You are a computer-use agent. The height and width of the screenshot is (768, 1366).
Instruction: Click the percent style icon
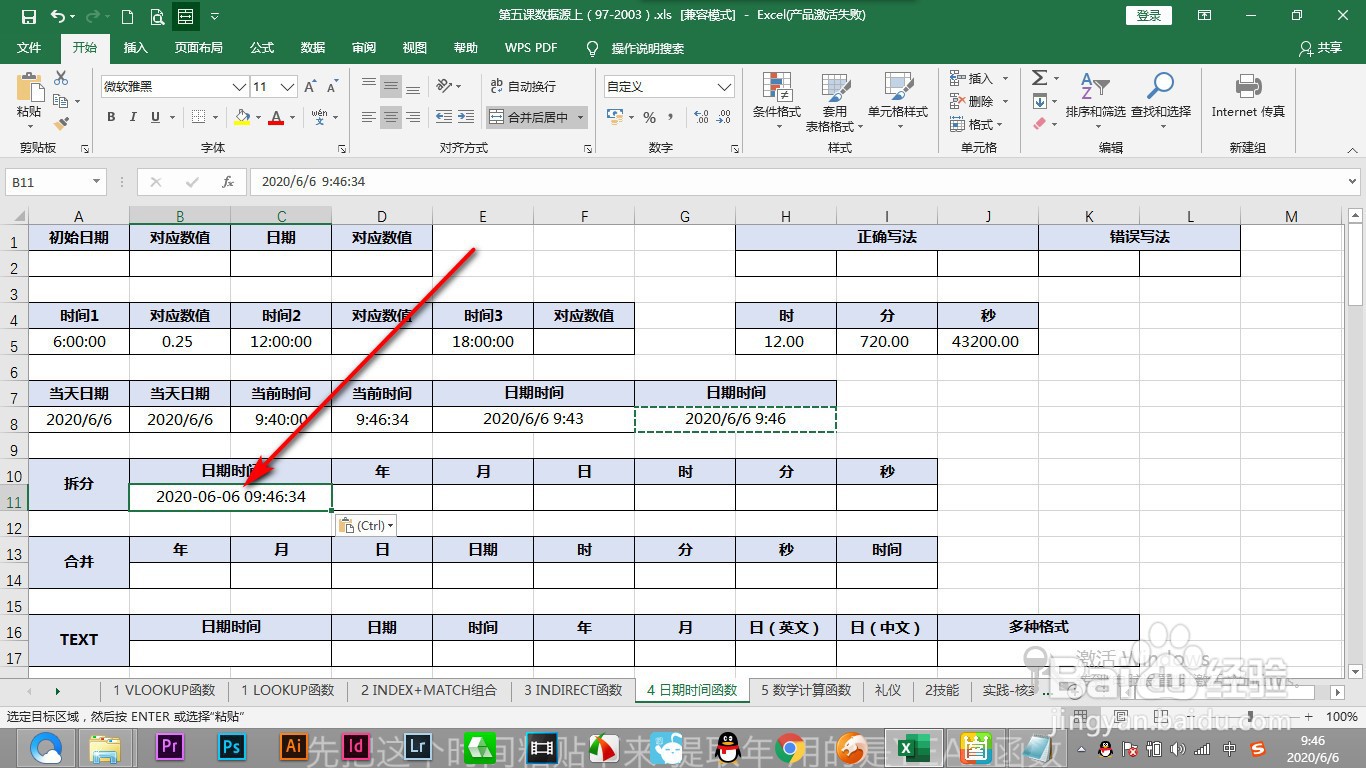tap(650, 118)
